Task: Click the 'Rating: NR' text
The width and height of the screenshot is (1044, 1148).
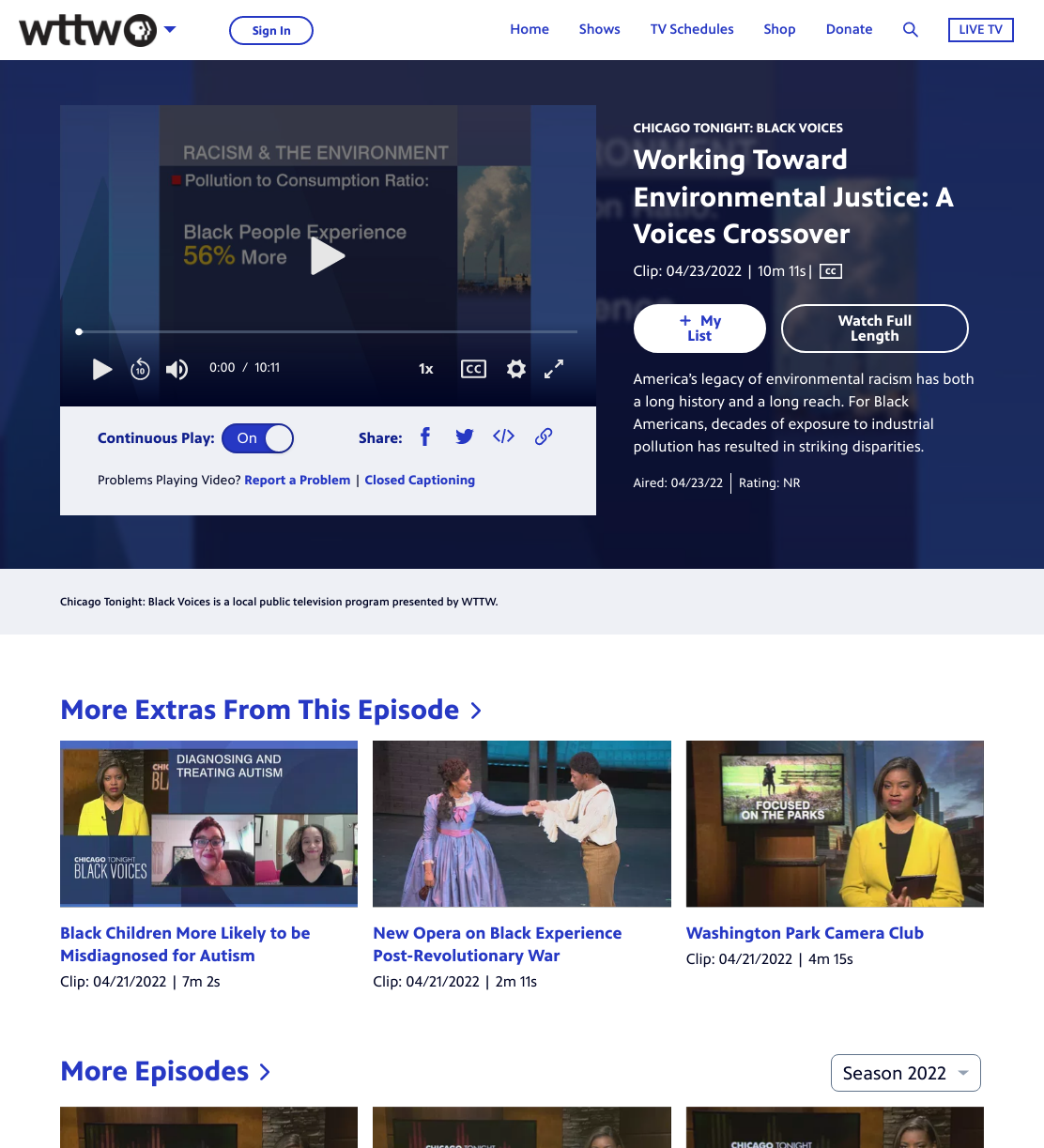Action: pos(770,482)
